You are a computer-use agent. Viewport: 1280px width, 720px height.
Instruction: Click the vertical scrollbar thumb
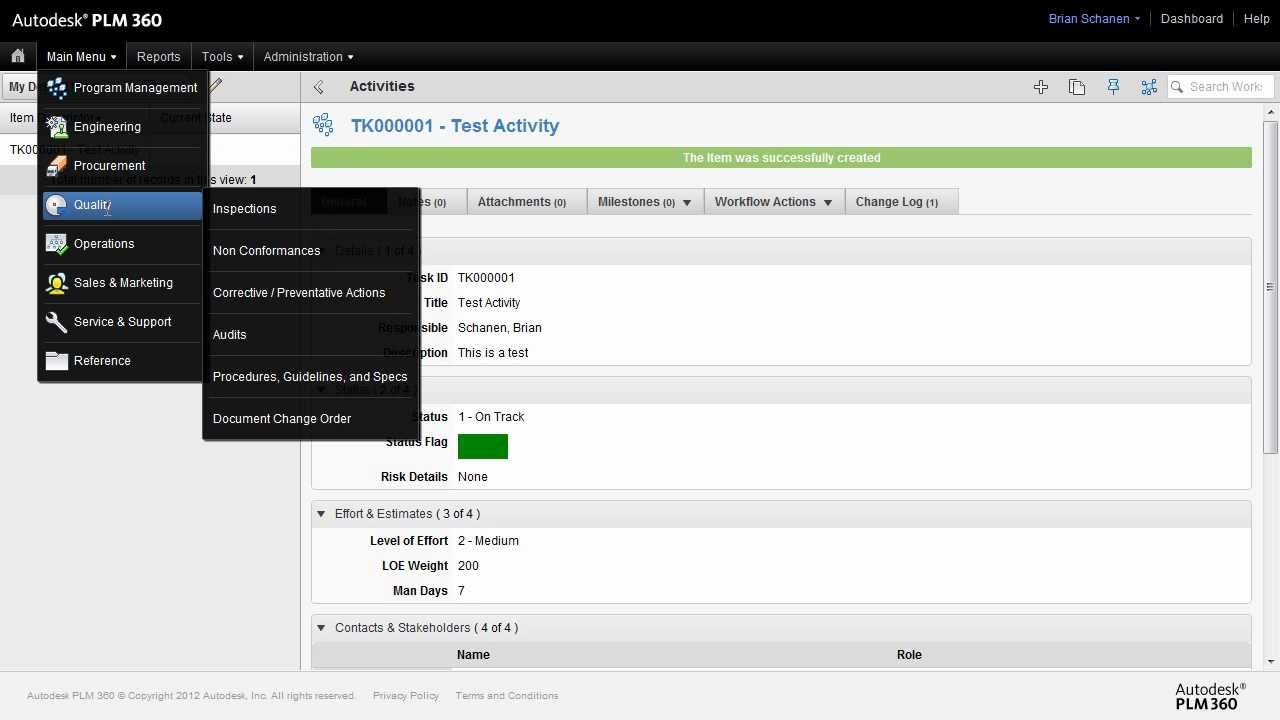1270,287
